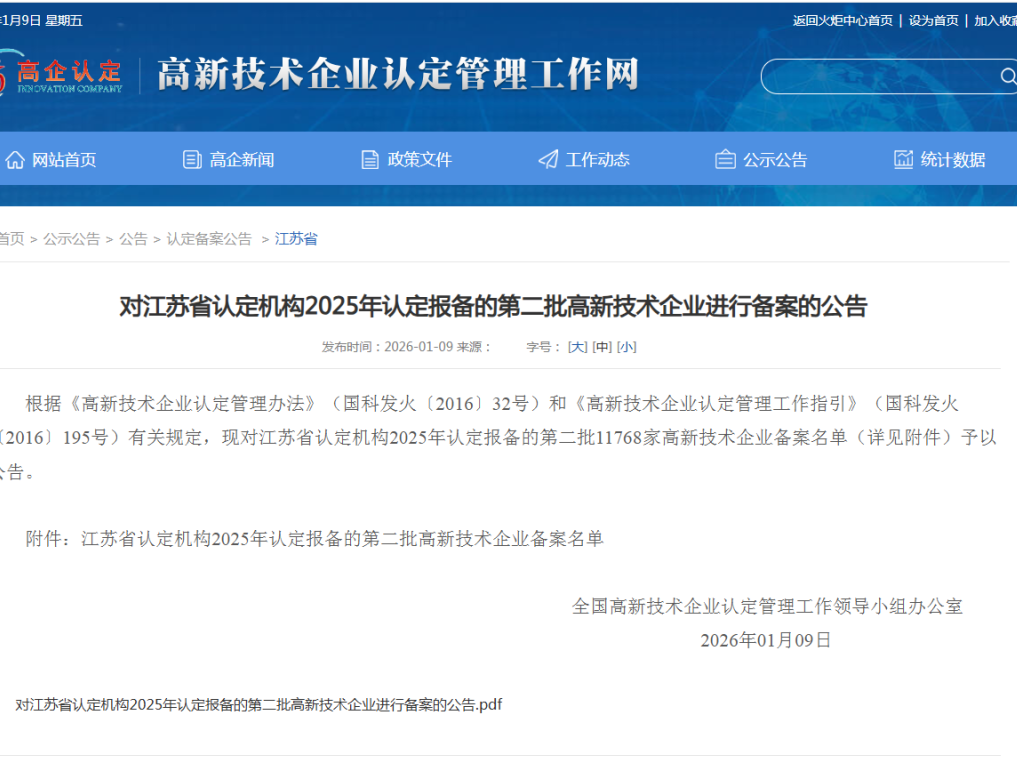This screenshot has width=1017, height=763.
Task: Focus the site search input box
Action: tap(880, 77)
